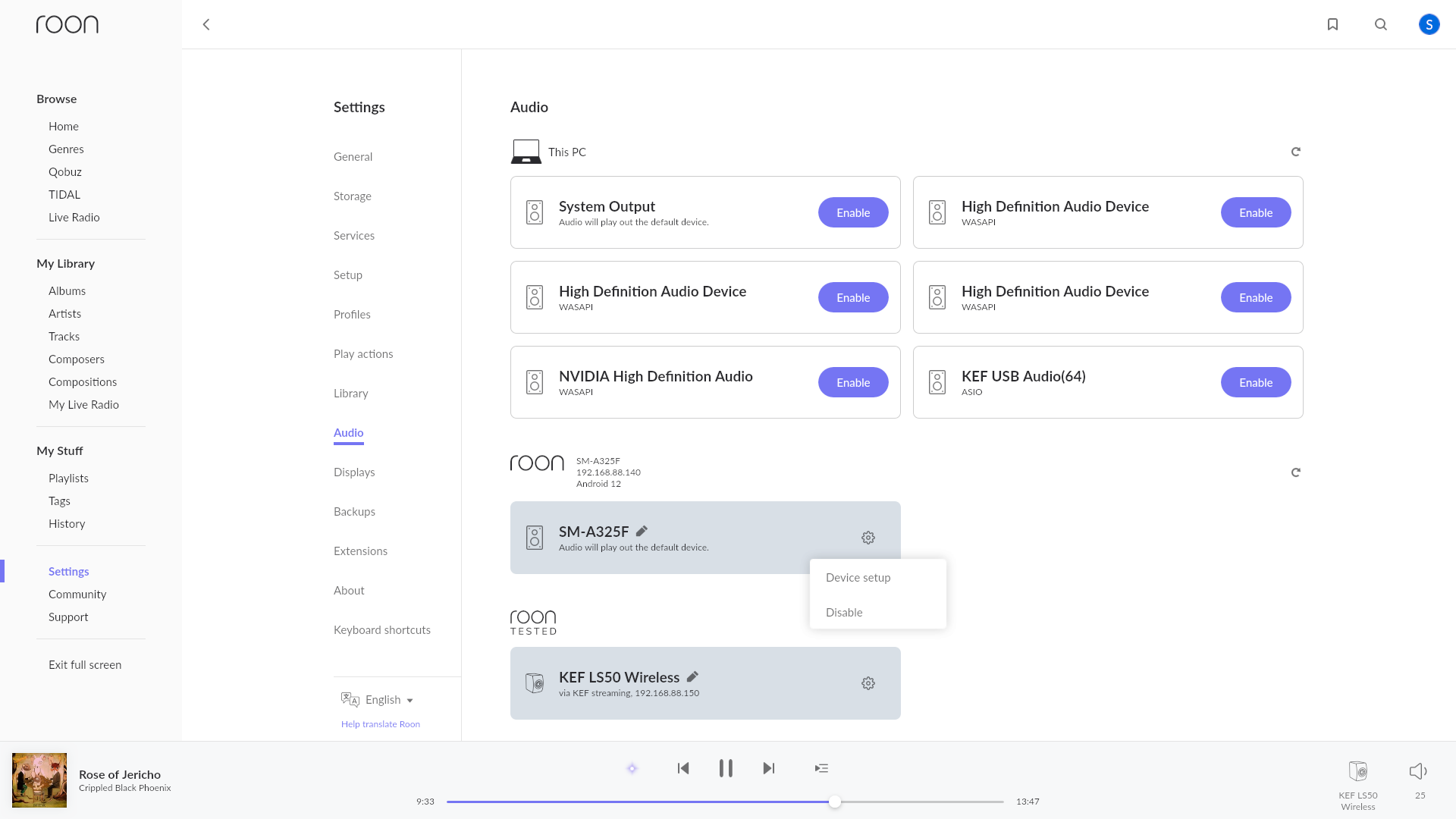Open the play queue
The image size is (1456, 819).
pyautogui.click(x=821, y=768)
